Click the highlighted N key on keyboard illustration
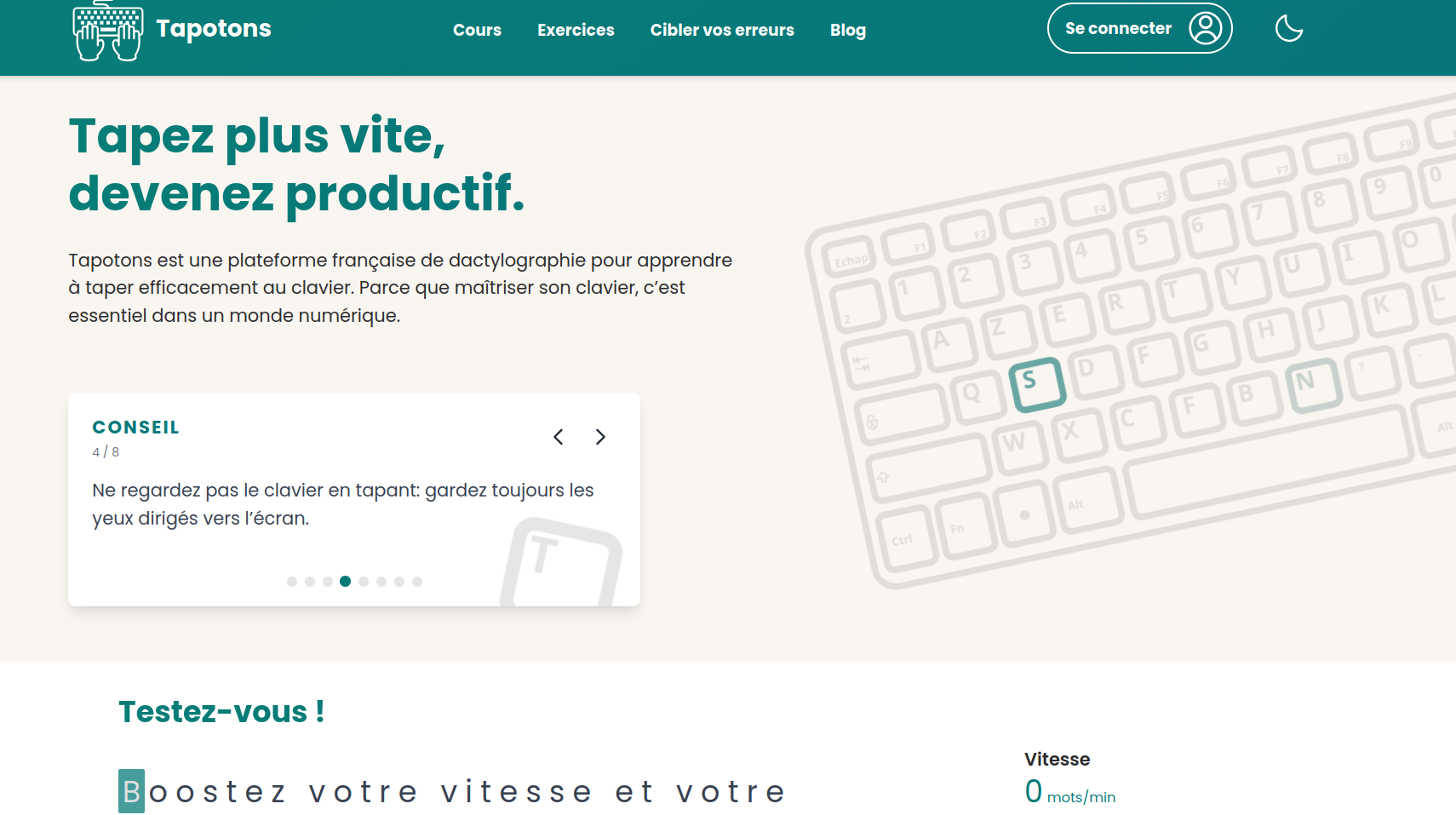1456x815 pixels. pos(1315,385)
